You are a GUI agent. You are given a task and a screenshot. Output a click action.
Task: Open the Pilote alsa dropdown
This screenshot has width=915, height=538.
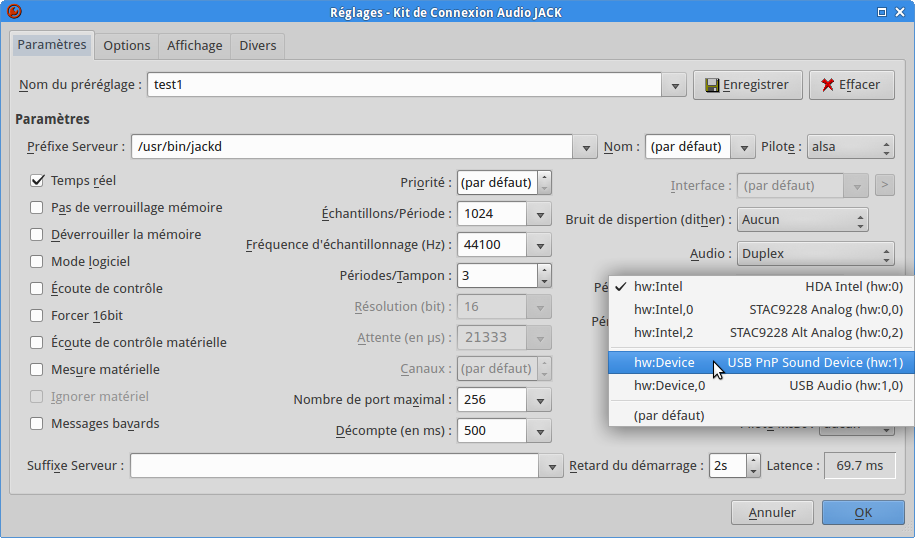click(850, 147)
